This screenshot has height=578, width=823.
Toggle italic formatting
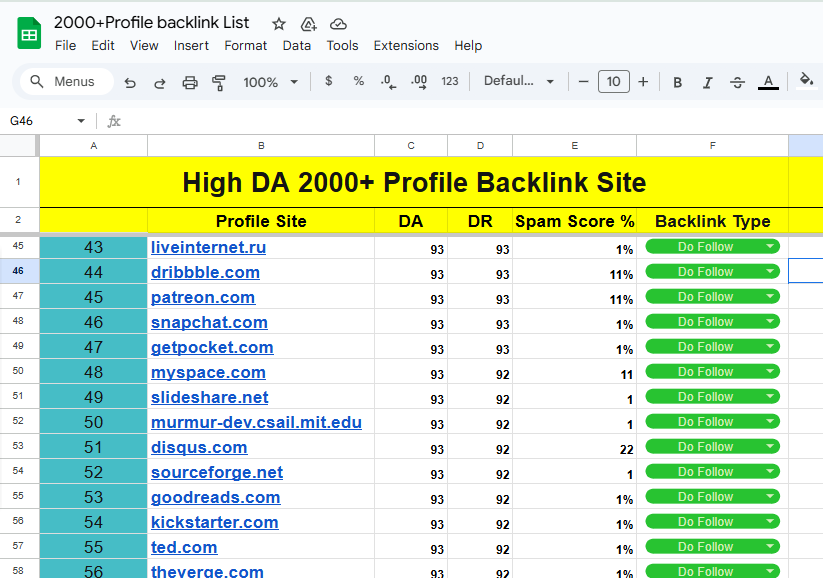coord(706,82)
